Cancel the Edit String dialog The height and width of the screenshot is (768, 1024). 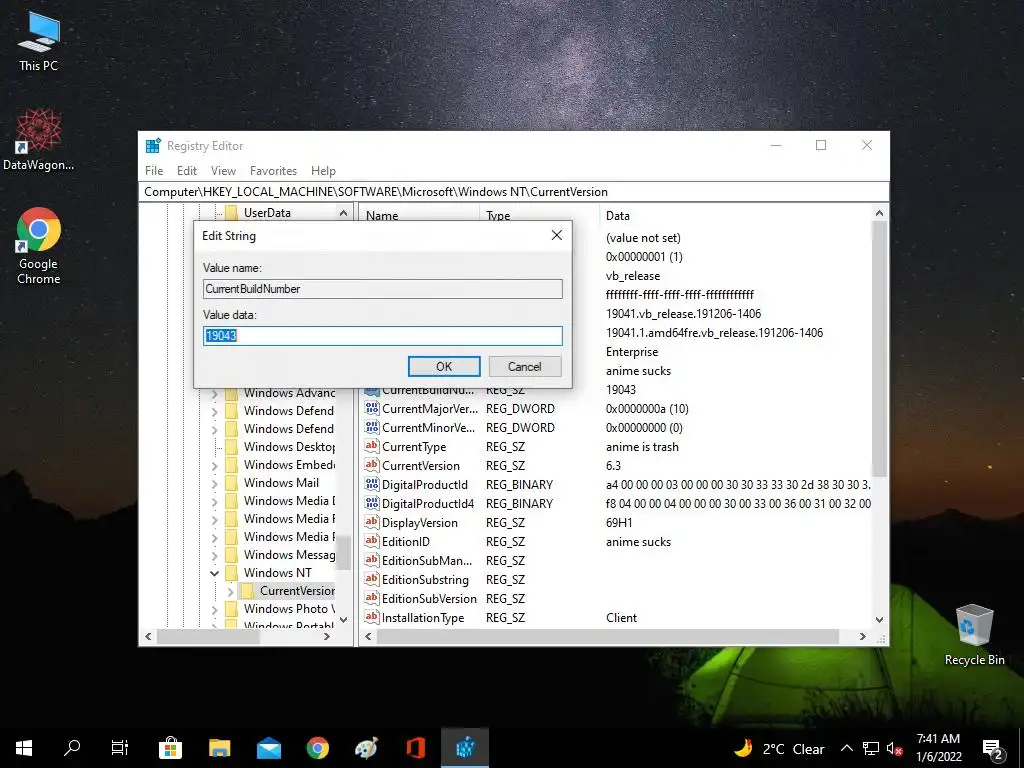point(524,366)
